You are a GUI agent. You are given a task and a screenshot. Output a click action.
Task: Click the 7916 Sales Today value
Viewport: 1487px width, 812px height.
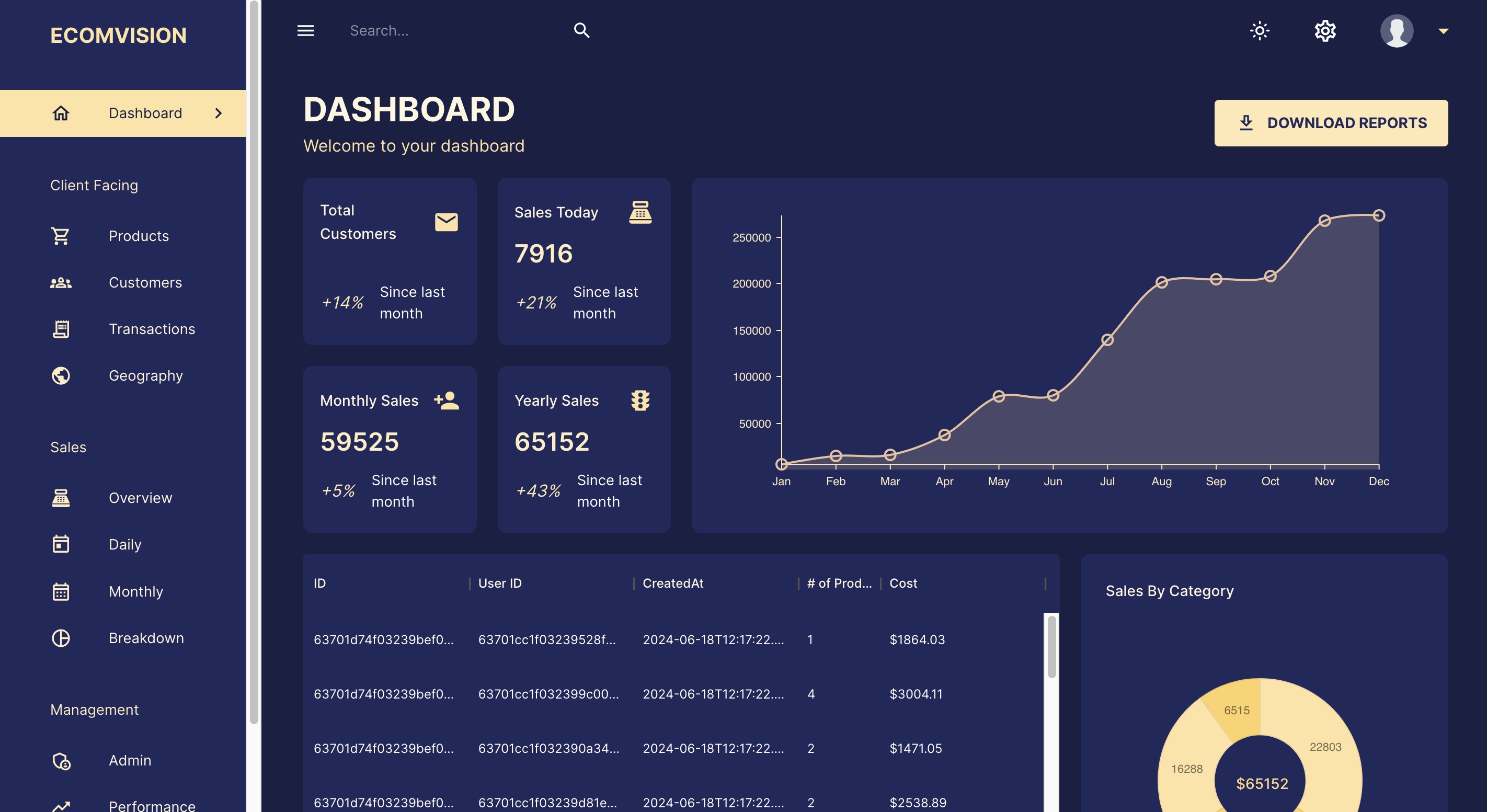(543, 254)
